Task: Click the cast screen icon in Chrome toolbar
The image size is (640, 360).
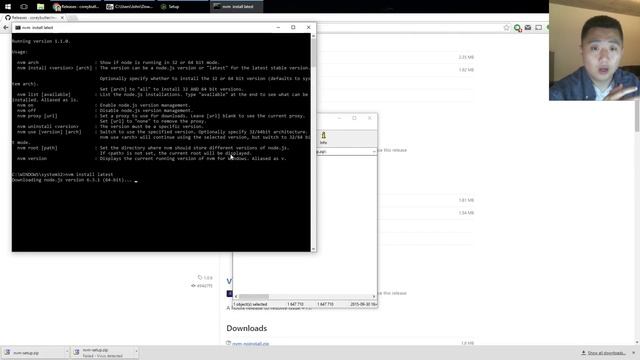Action: [539, 28]
